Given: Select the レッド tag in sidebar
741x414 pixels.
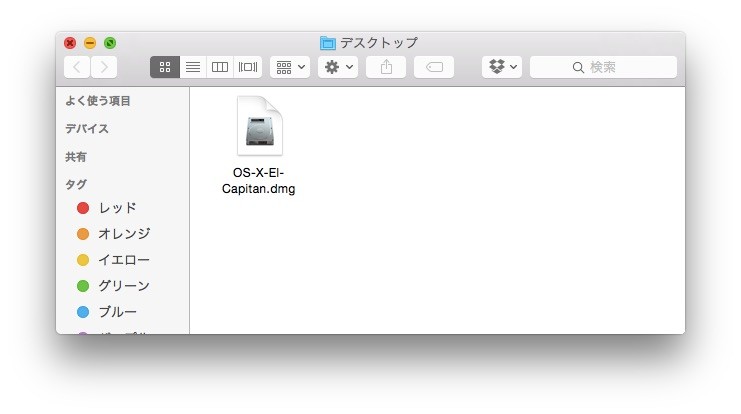Looking at the screenshot, I should [123, 208].
